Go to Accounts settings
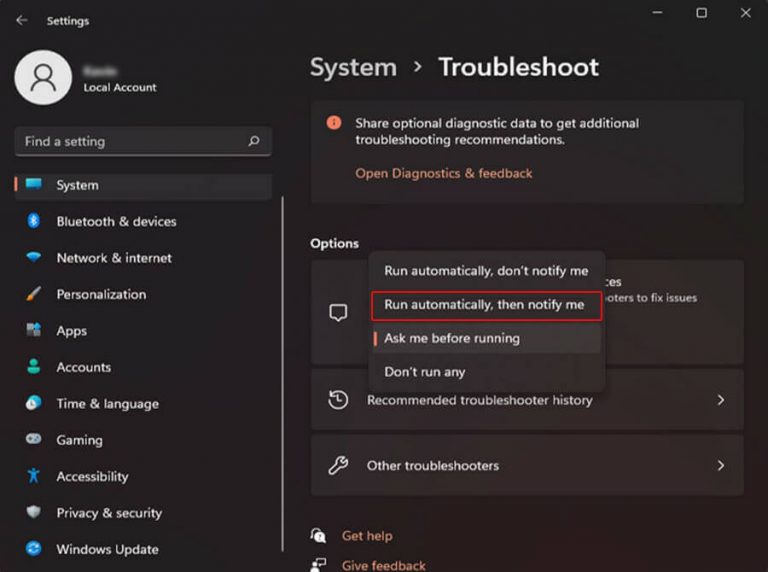Viewport: 768px width, 572px height. (143, 367)
